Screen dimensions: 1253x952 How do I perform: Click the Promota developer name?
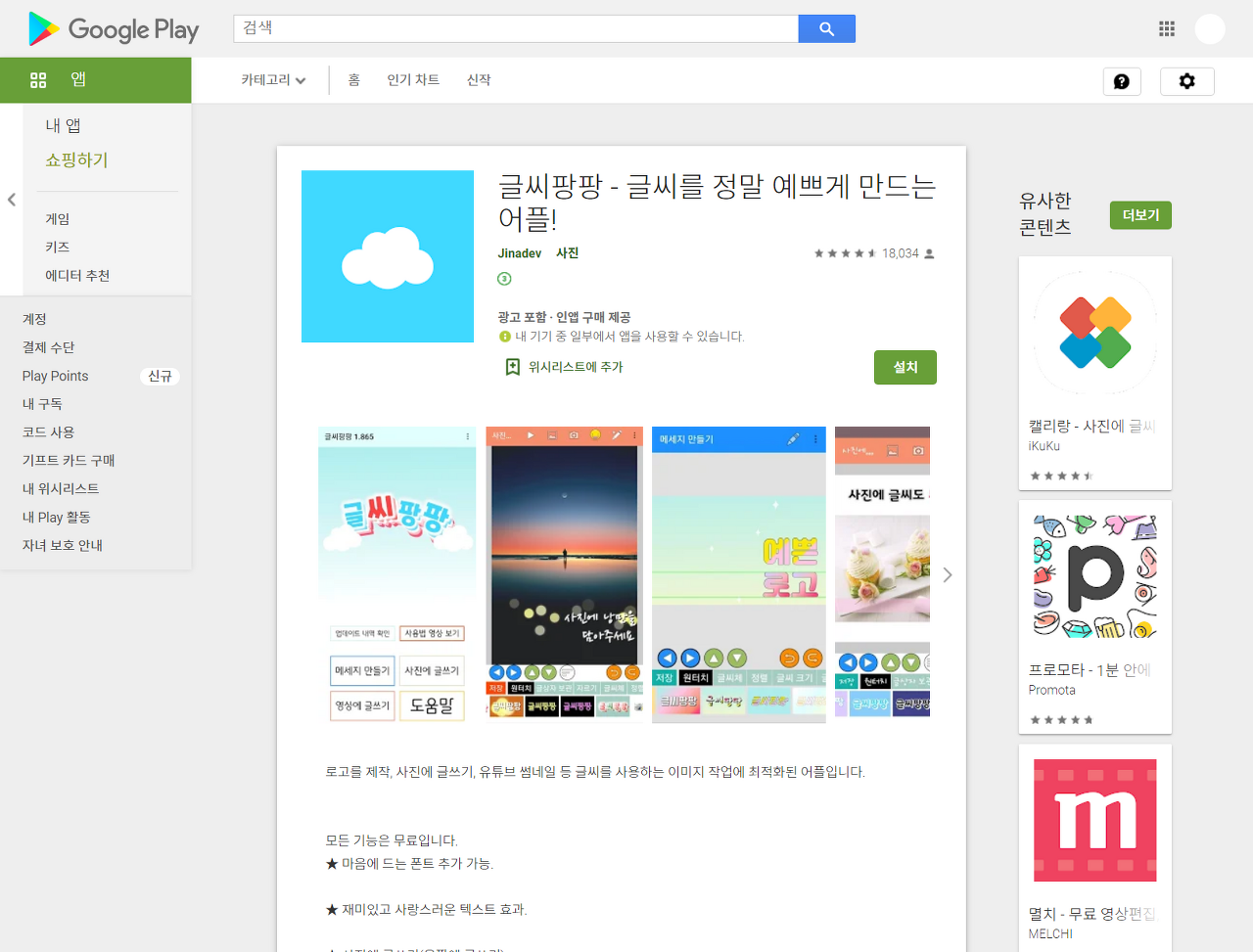[x=1052, y=690]
